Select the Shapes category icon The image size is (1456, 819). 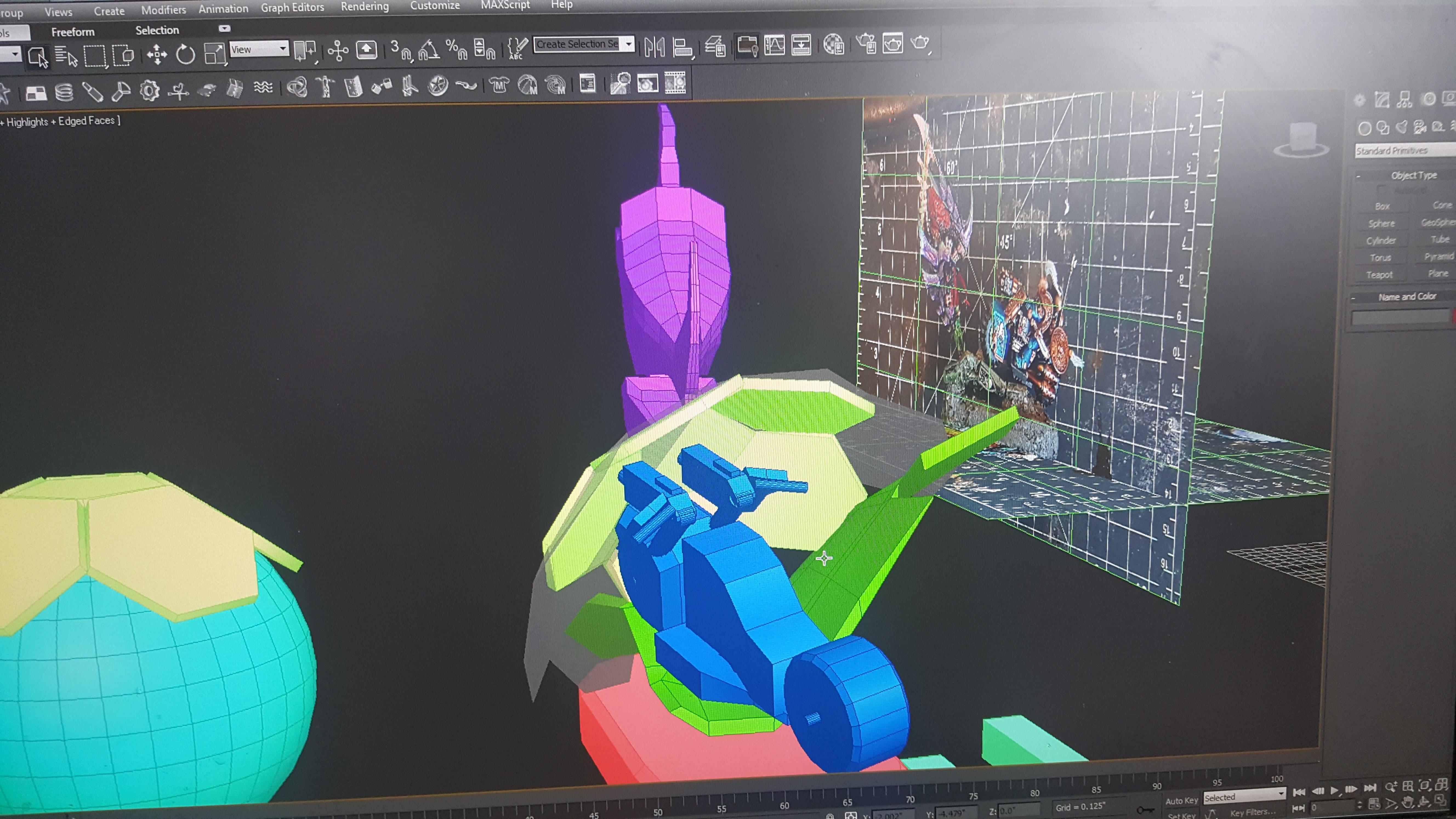click(1383, 128)
